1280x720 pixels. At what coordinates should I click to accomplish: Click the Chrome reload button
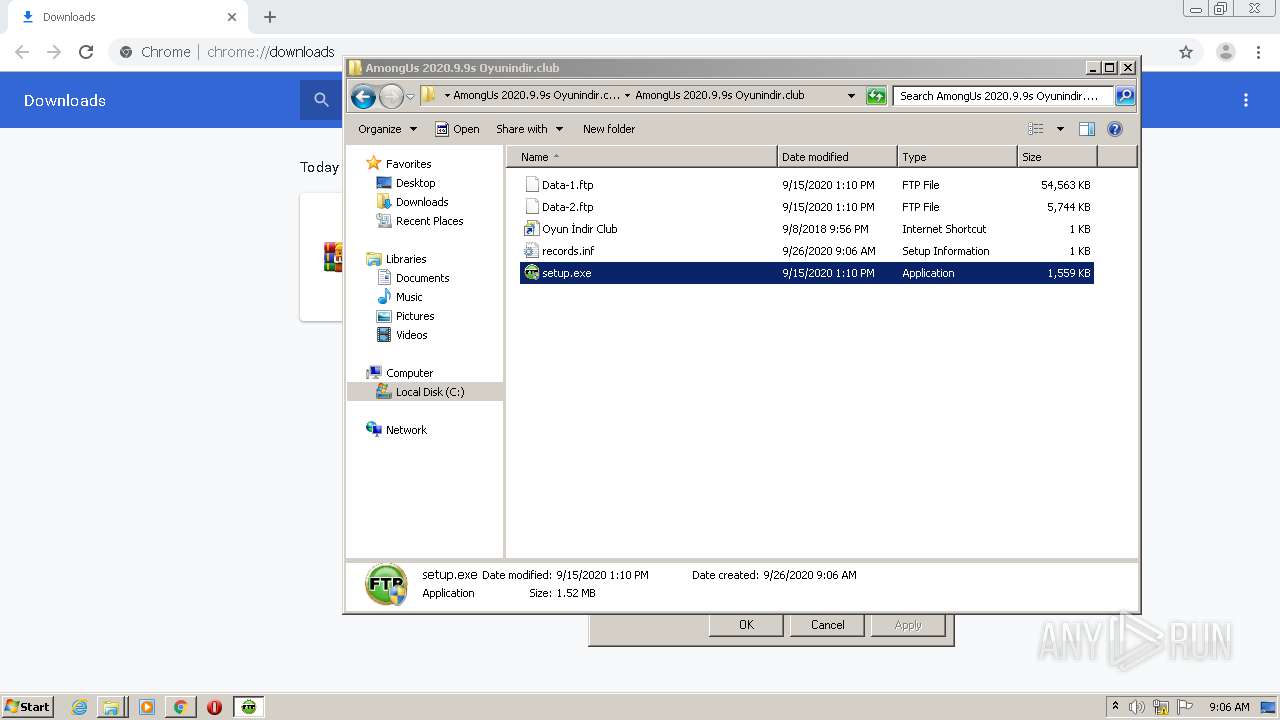(86, 52)
